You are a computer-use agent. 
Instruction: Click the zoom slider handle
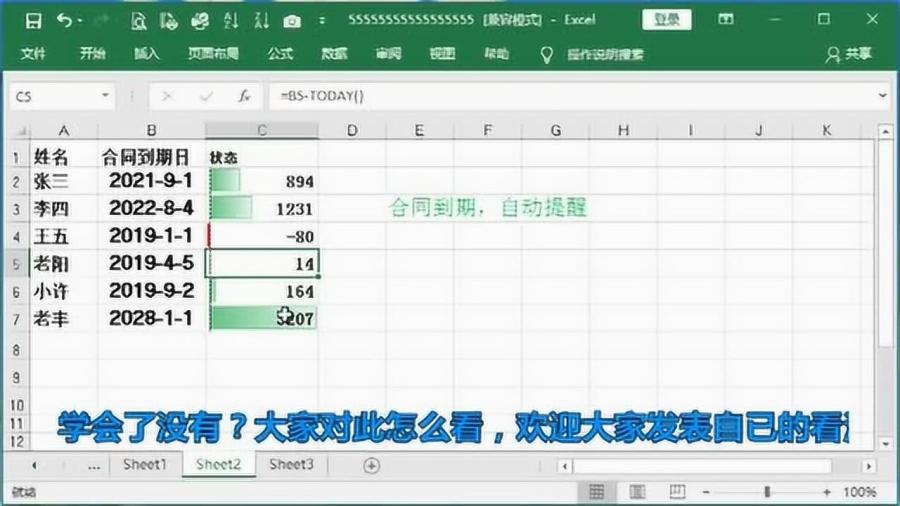click(767, 492)
